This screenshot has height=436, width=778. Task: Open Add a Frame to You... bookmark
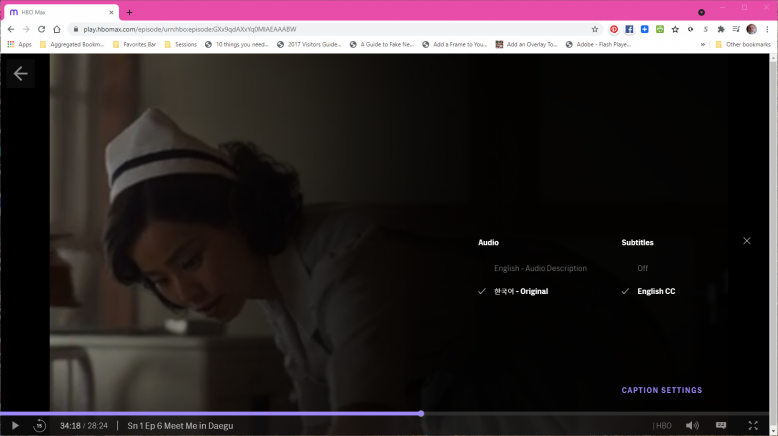point(455,45)
